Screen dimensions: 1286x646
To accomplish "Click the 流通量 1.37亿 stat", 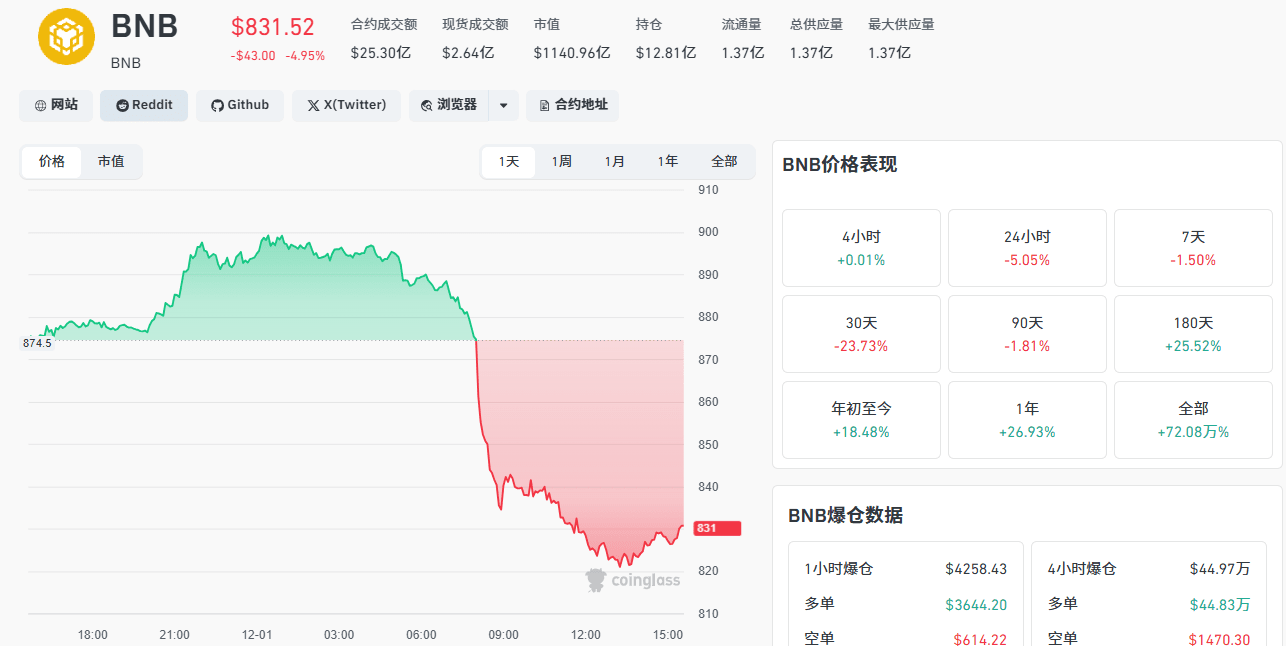I will click(742, 38).
